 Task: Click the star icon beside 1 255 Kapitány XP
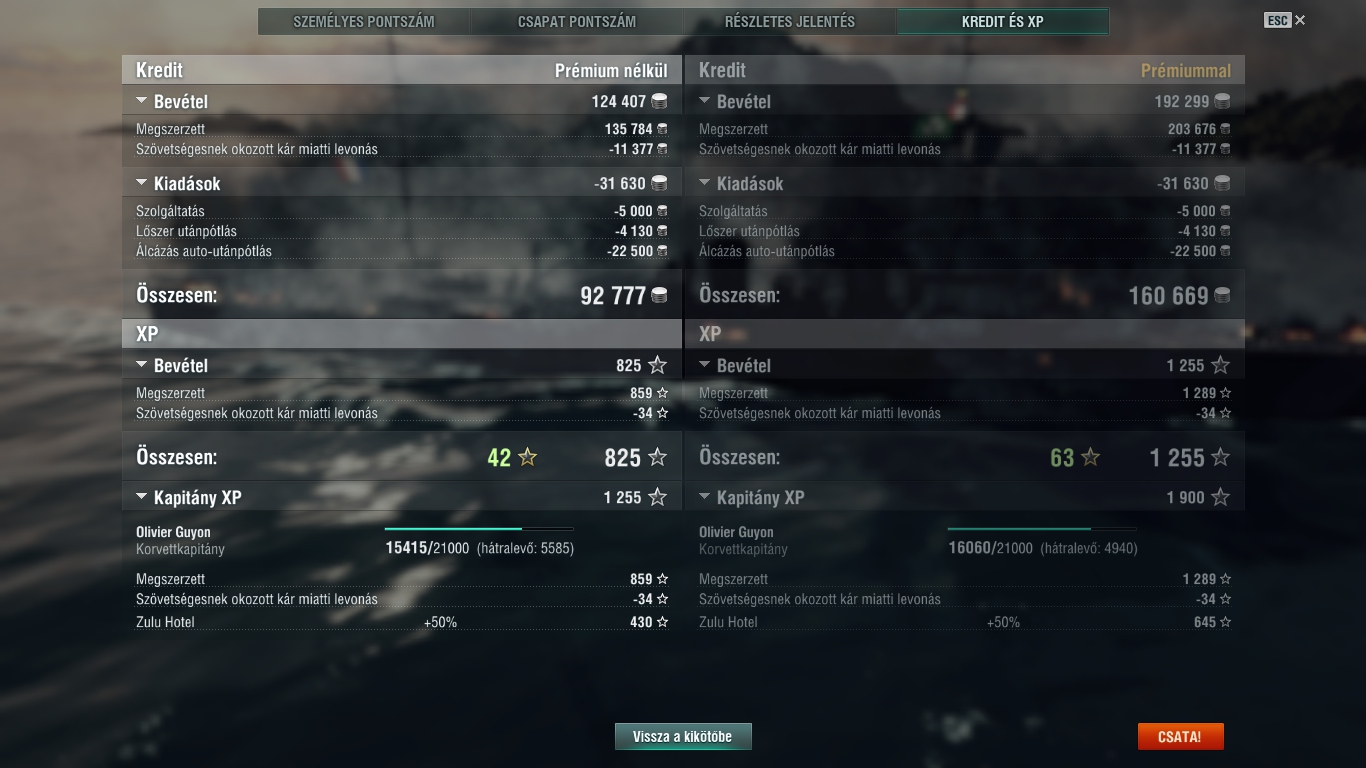657,497
